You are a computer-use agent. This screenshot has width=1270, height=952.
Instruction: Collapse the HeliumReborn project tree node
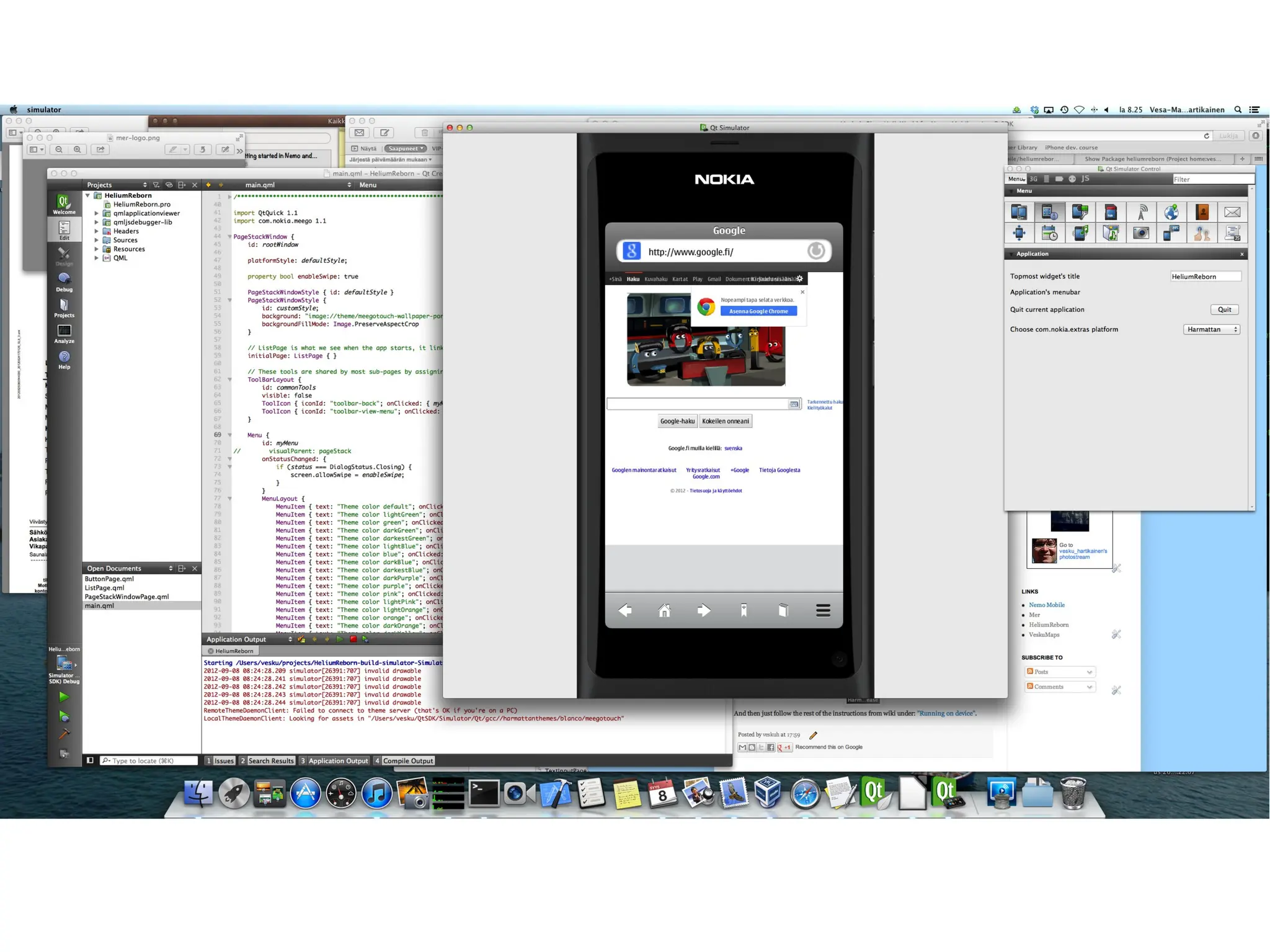pyautogui.click(x=88, y=195)
